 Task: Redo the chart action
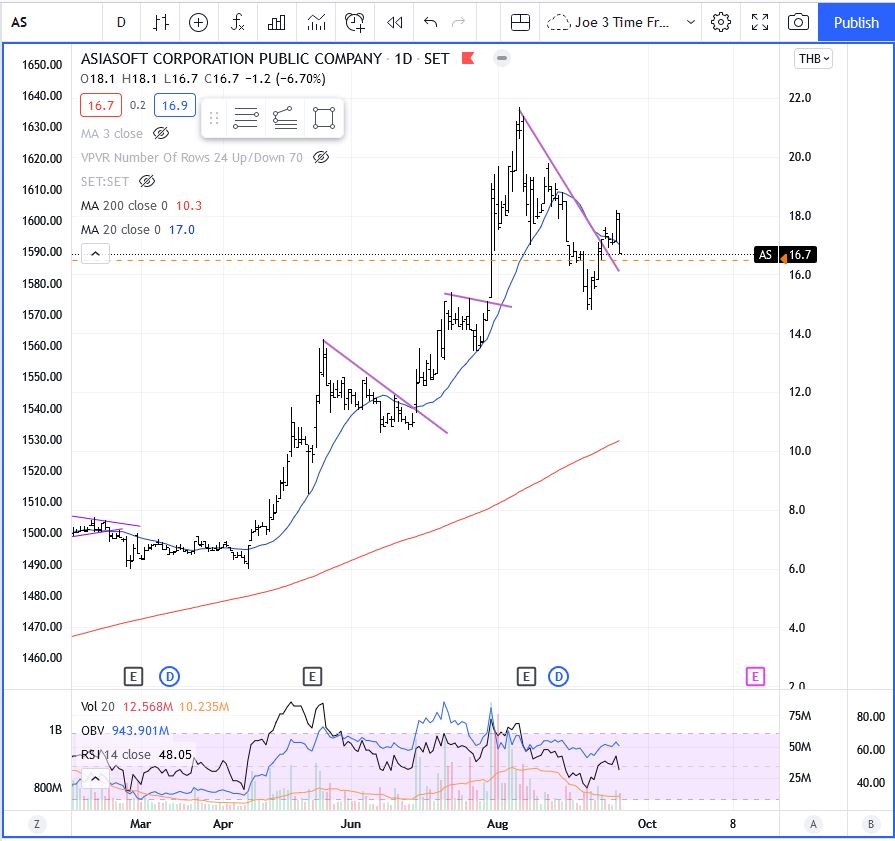(x=458, y=22)
